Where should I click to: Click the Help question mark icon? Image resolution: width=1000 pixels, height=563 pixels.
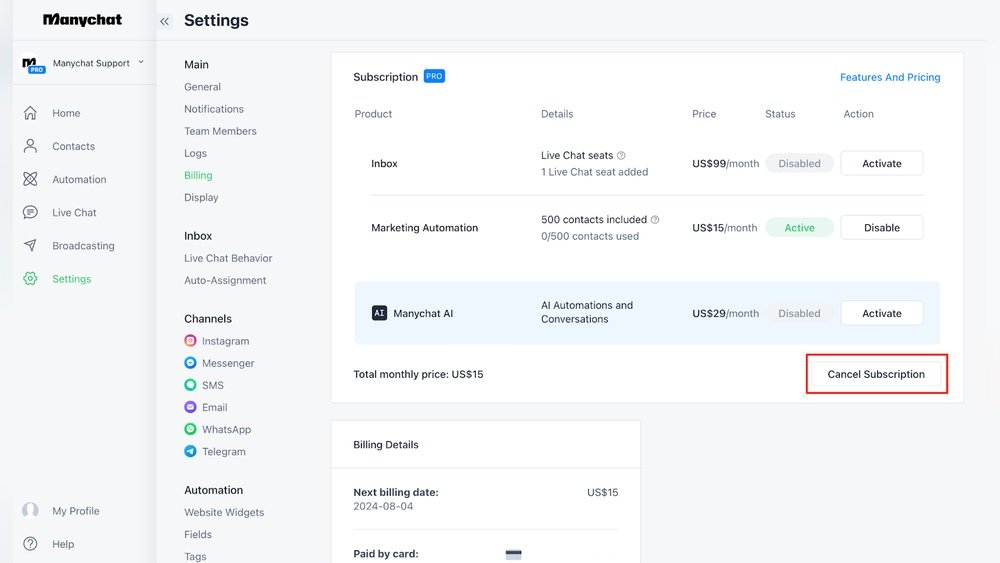tap(30, 544)
